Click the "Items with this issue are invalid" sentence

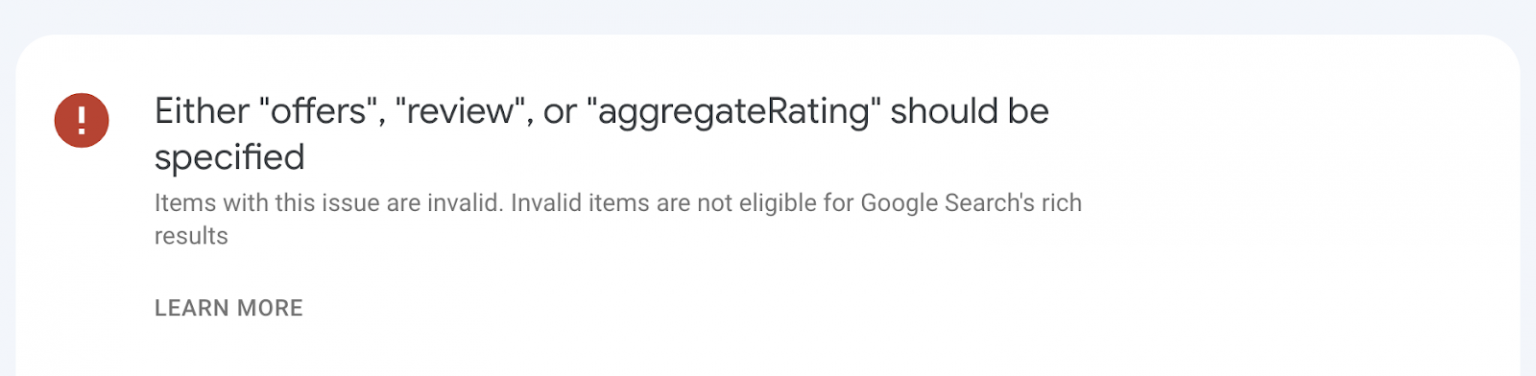[x=330, y=203]
